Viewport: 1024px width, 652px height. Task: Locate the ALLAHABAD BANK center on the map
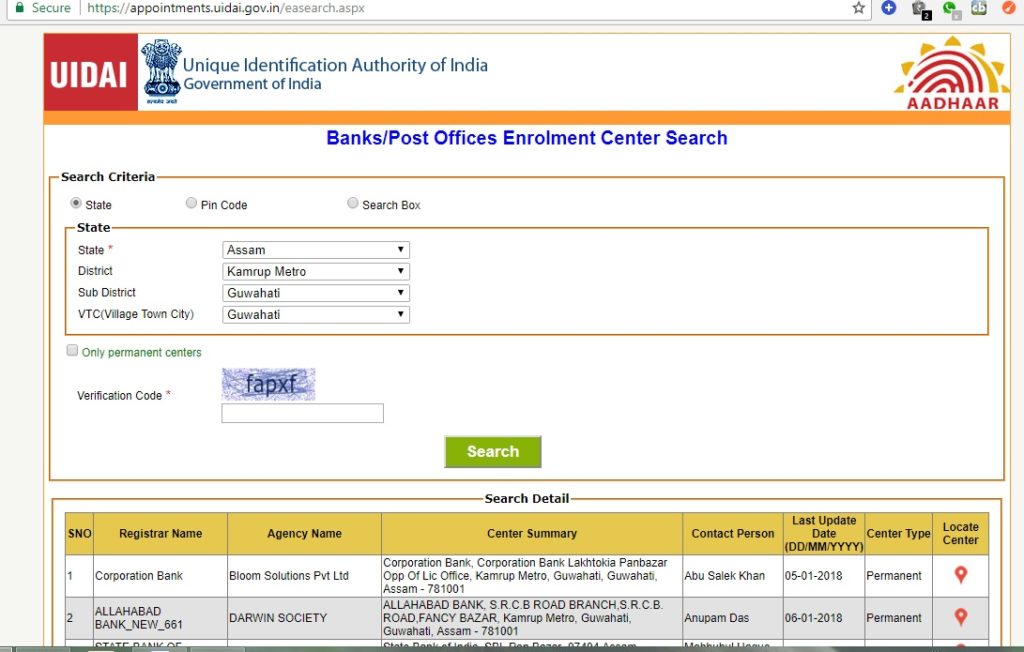pyautogui.click(x=960, y=617)
